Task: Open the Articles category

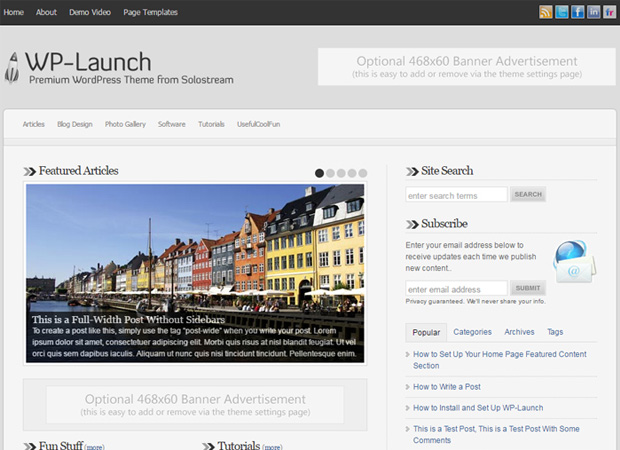Action: click(x=34, y=124)
